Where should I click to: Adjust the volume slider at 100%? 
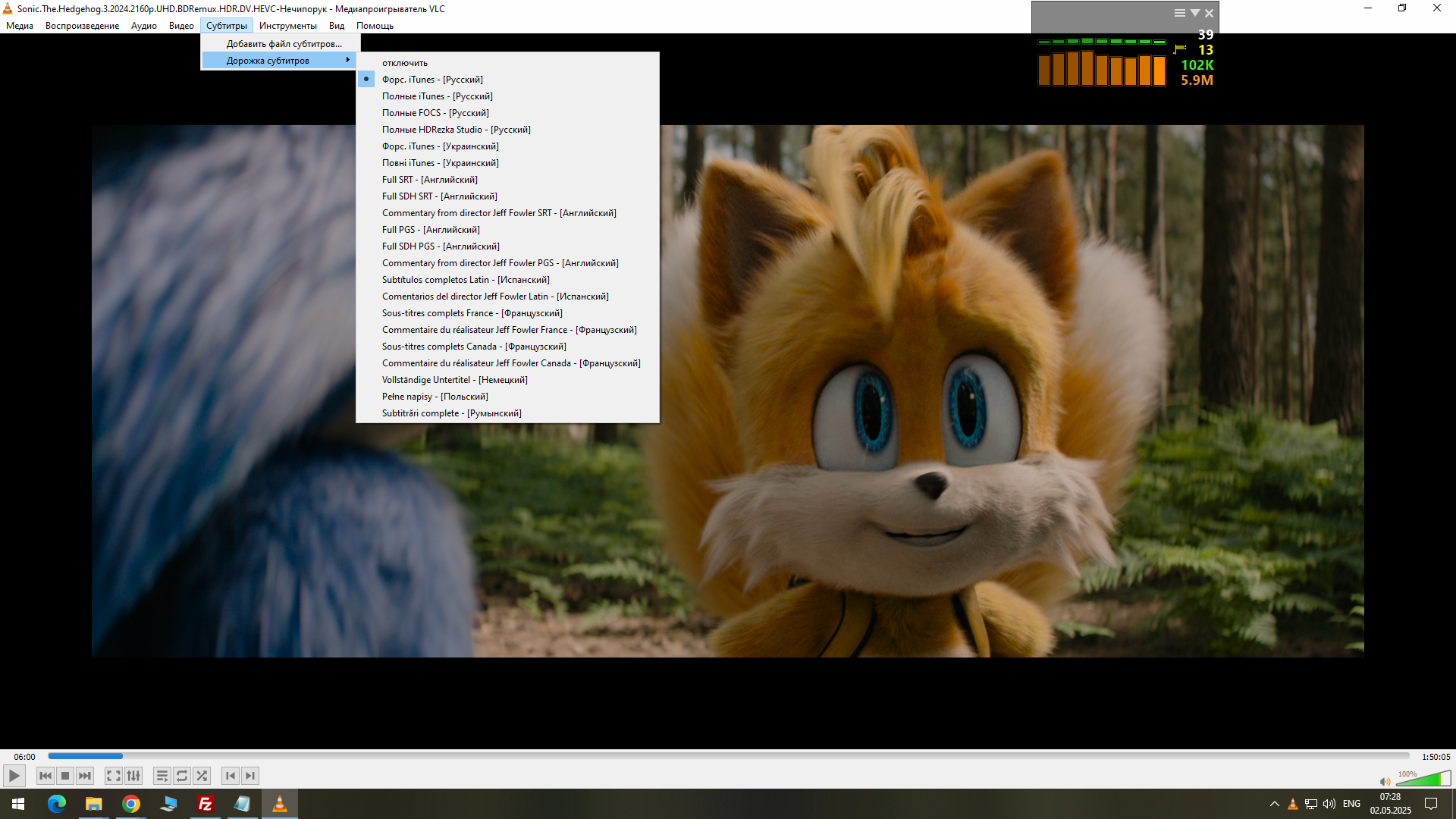(1423, 778)
